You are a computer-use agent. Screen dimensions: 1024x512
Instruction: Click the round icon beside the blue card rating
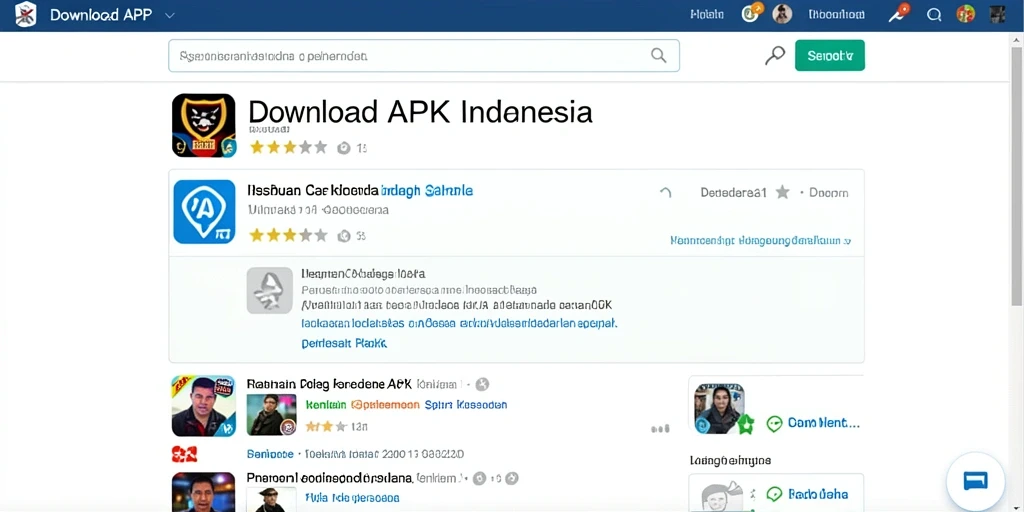[x=344, y=236]
